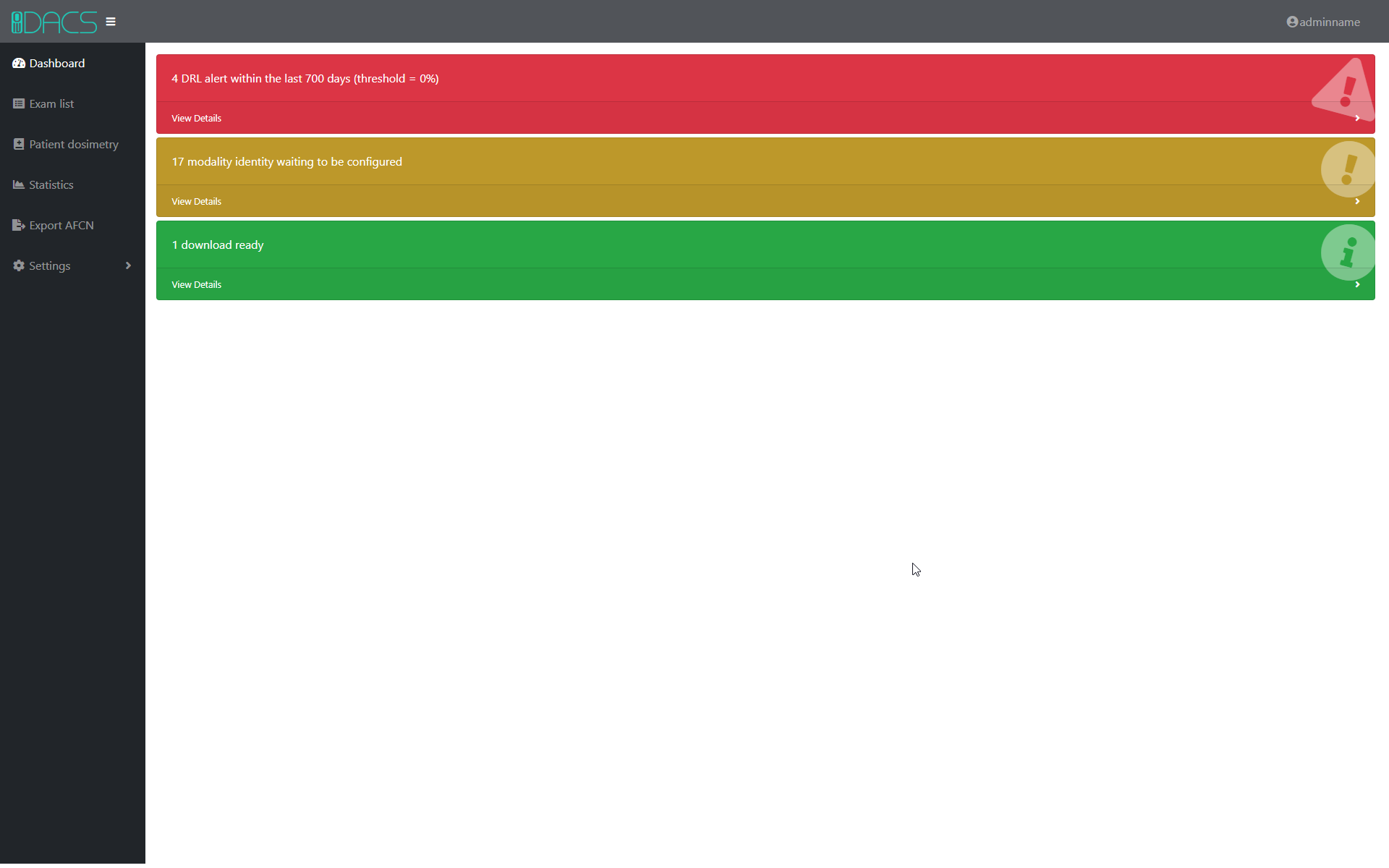Expand the Settings submenu chevron
The height and width of the screenshot is (868, 1389).
click(x=128, y=266)
